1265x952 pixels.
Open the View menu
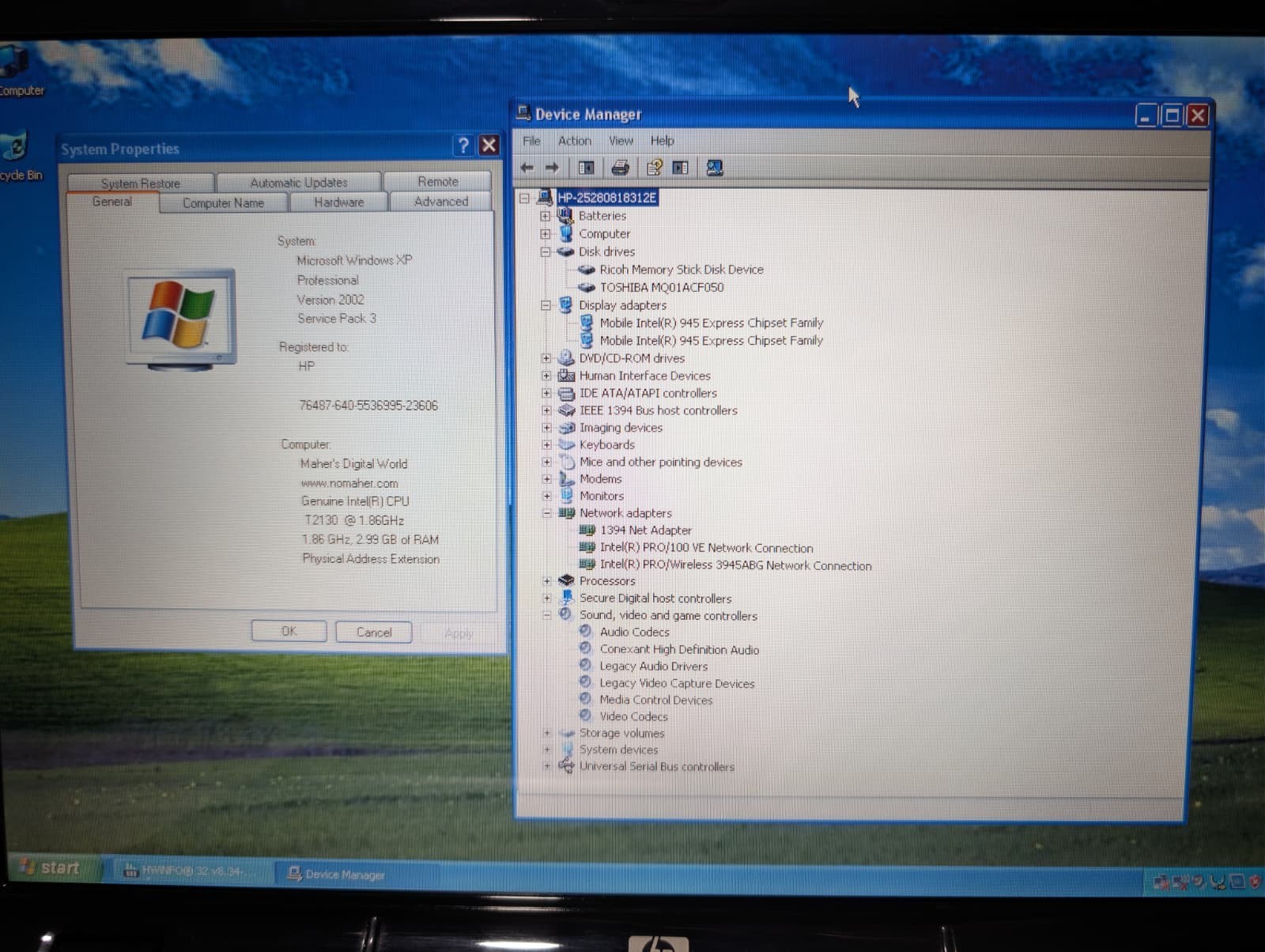coord(621,141)
